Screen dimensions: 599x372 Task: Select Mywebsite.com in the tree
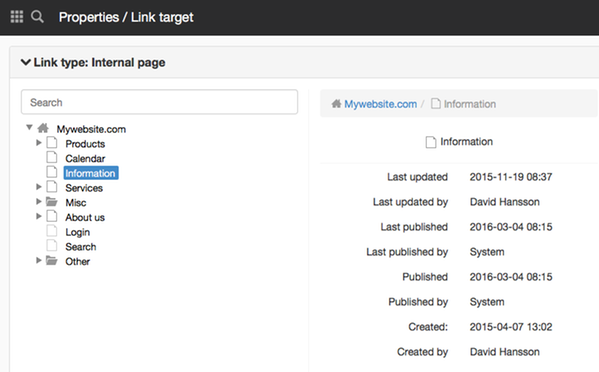(91, 129)
